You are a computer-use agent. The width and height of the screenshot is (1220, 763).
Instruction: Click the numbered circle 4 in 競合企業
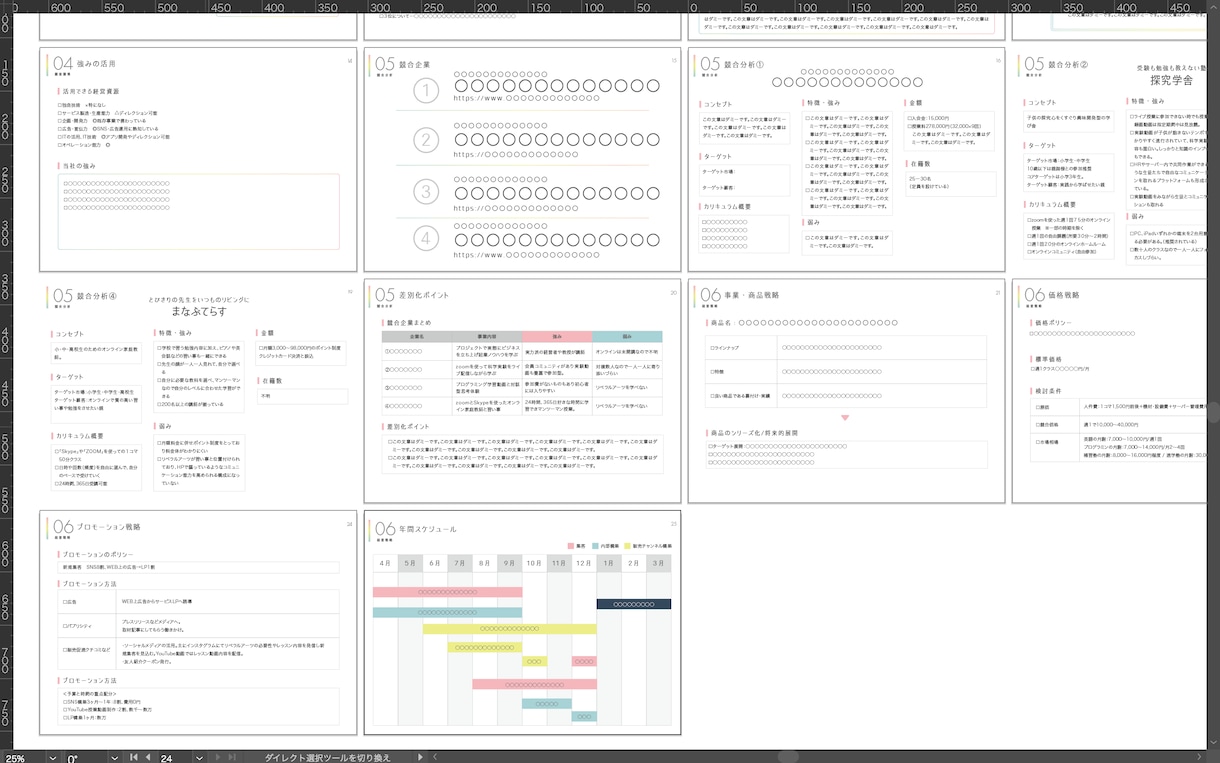[427, 238]
